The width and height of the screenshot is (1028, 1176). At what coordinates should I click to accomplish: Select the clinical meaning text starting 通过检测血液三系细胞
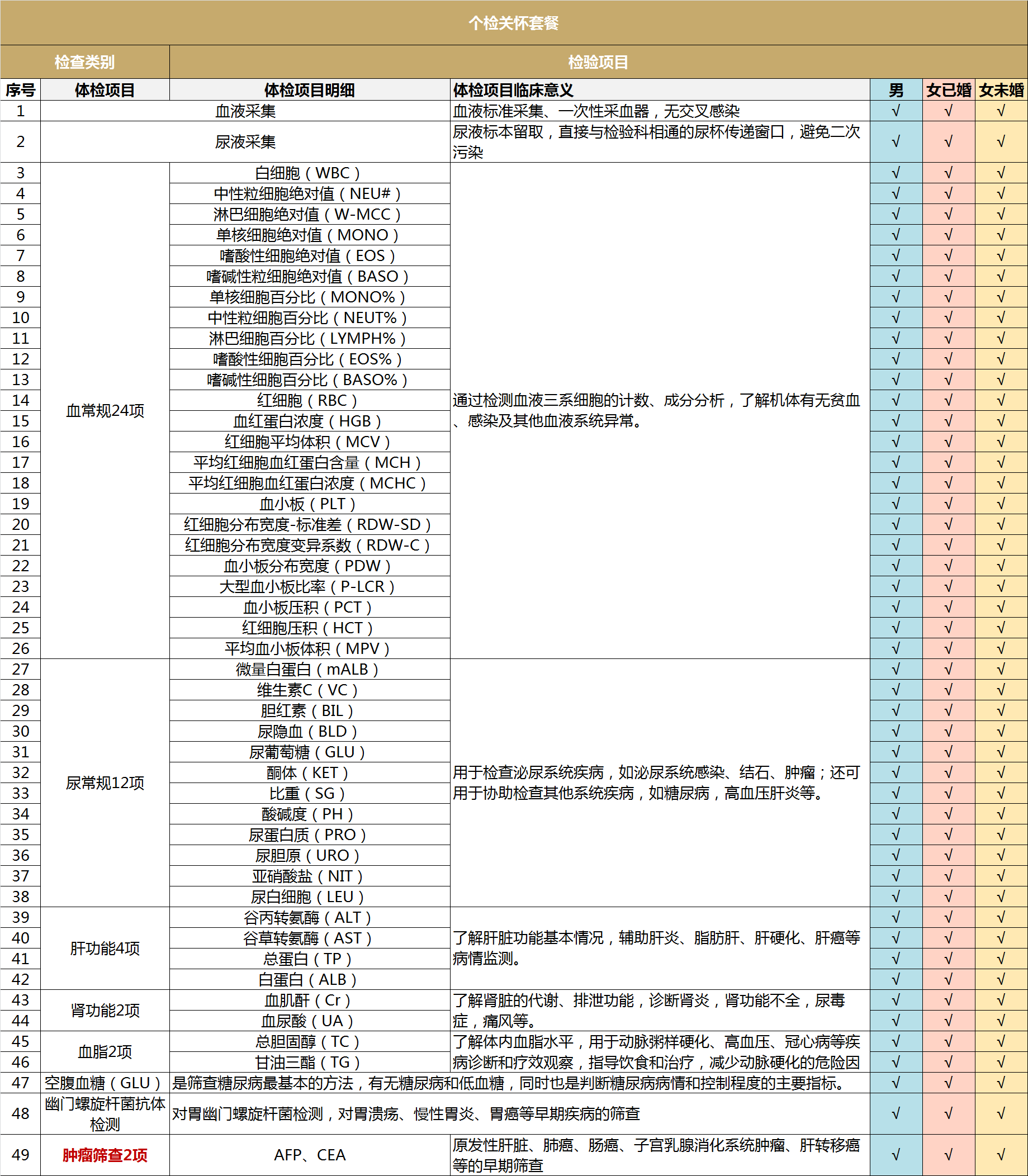(x=656, y=411)
